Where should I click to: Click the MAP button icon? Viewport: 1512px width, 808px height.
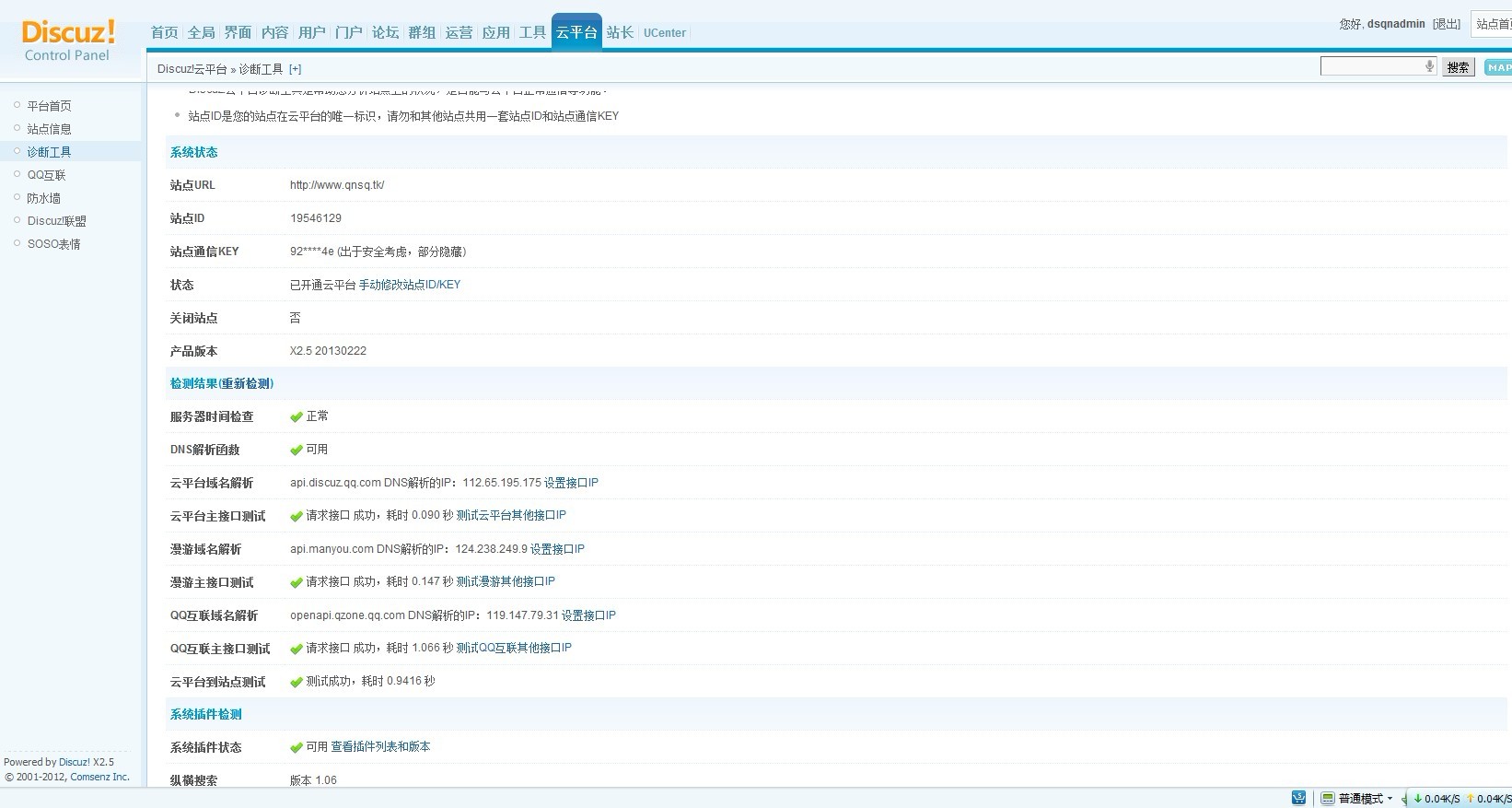(x=1498, y=67)
